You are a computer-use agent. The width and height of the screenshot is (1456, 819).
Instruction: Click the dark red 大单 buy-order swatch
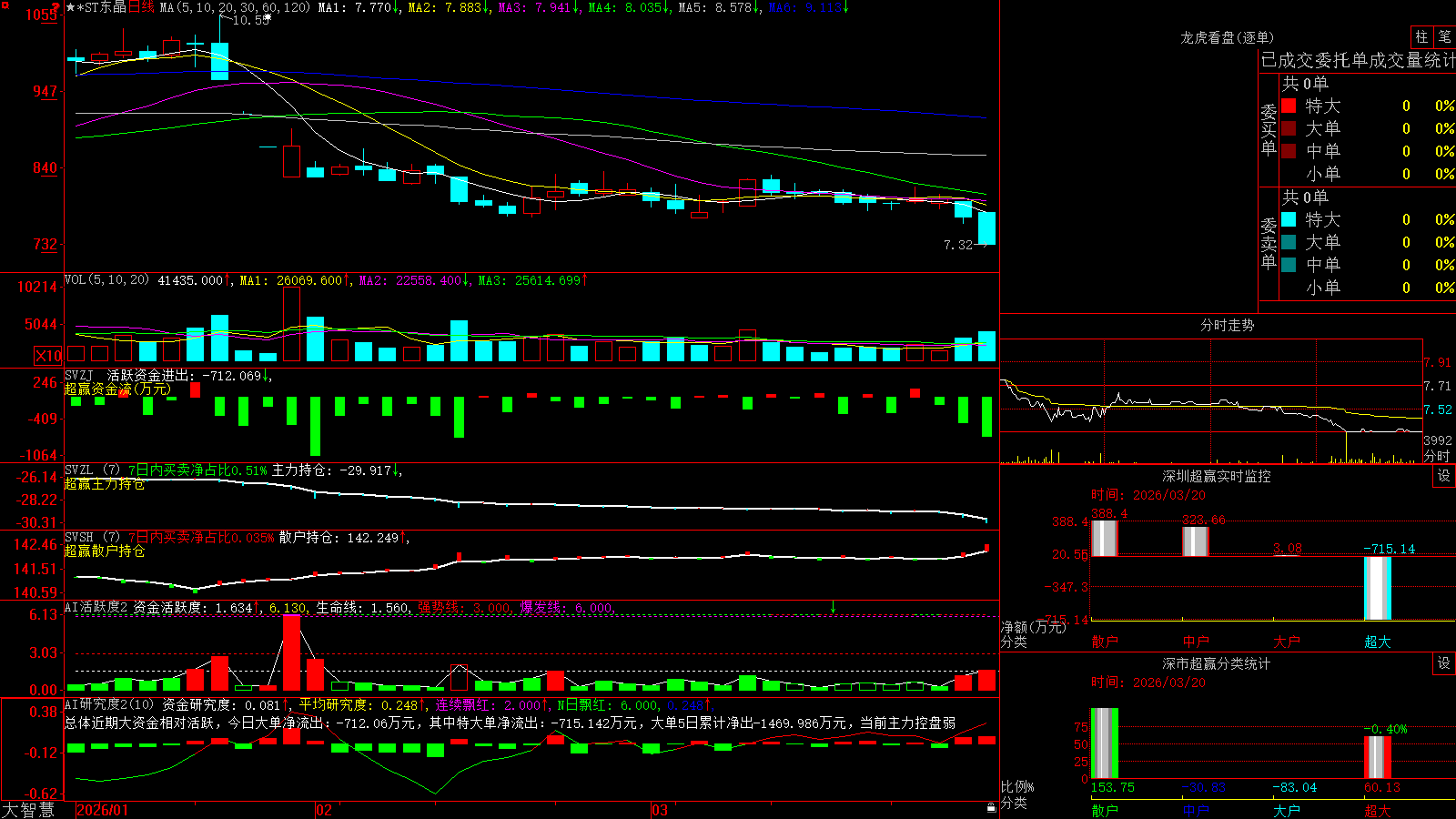point(1289,128)
